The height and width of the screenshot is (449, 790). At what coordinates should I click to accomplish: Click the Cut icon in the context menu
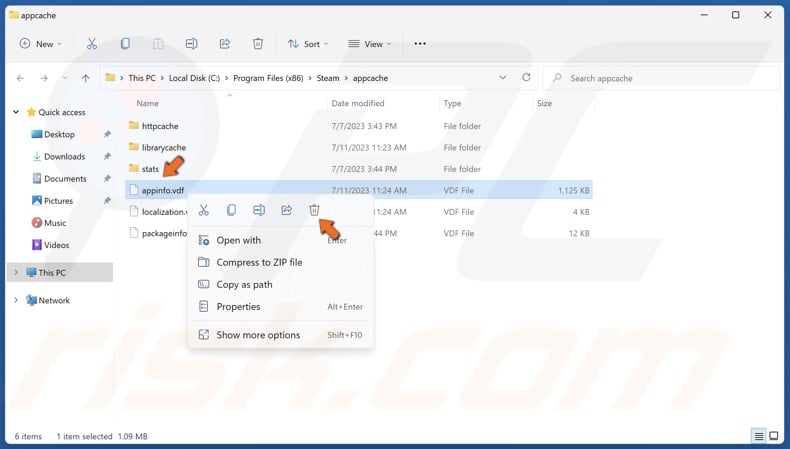click(x=204, y=210)
